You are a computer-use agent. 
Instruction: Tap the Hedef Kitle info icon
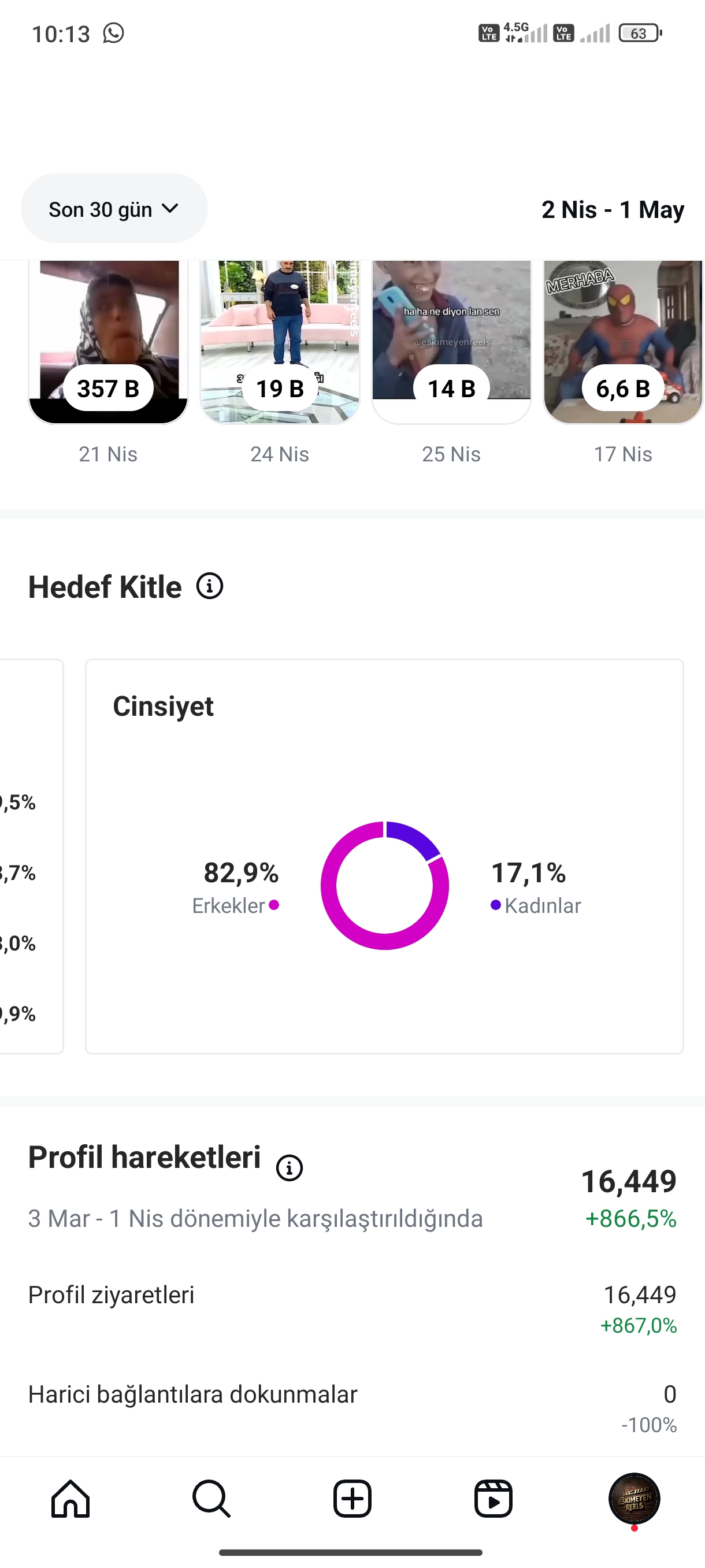coord(210,586)
